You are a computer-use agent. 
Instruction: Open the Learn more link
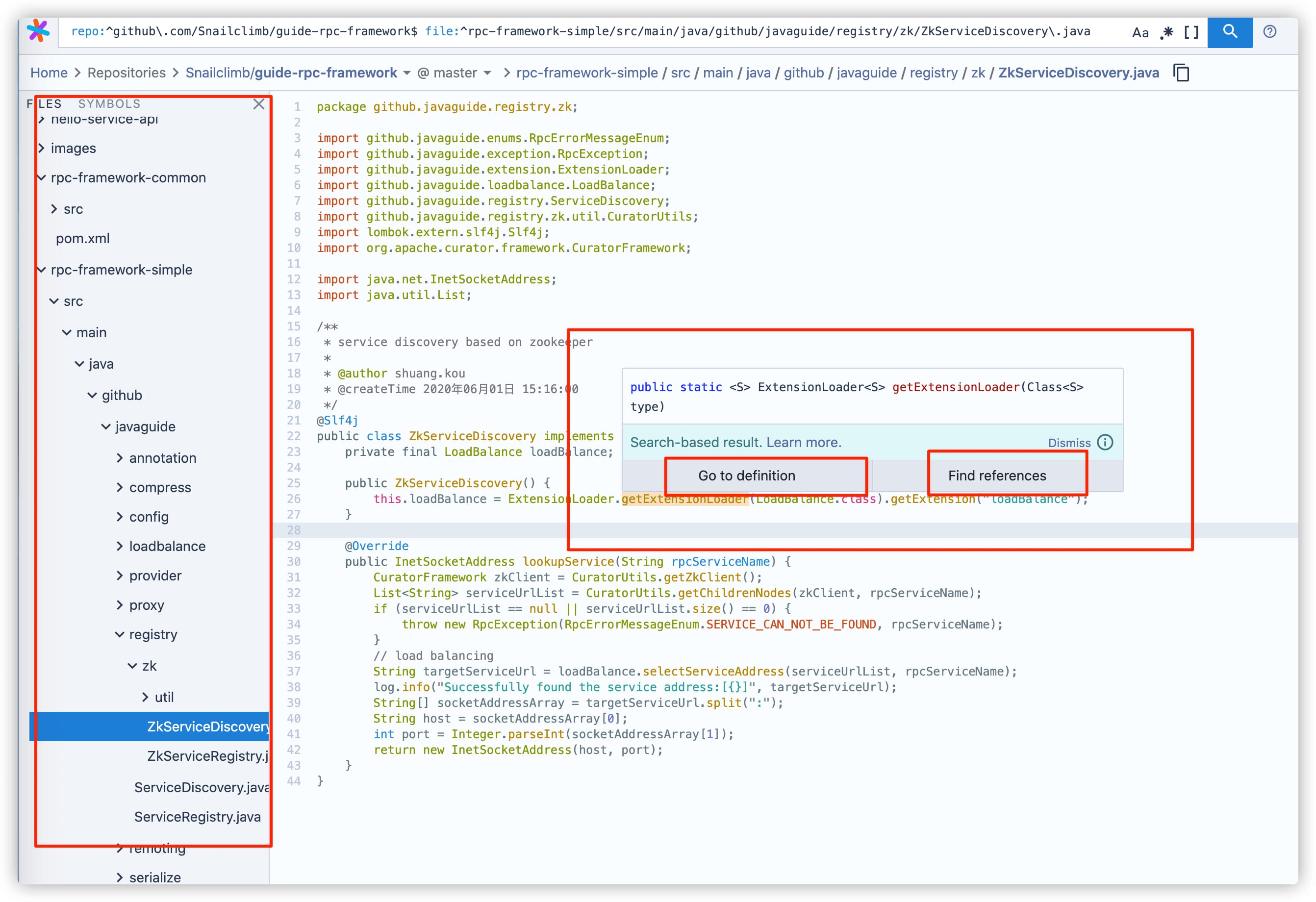pyautogui.click(x=803, y=442)
